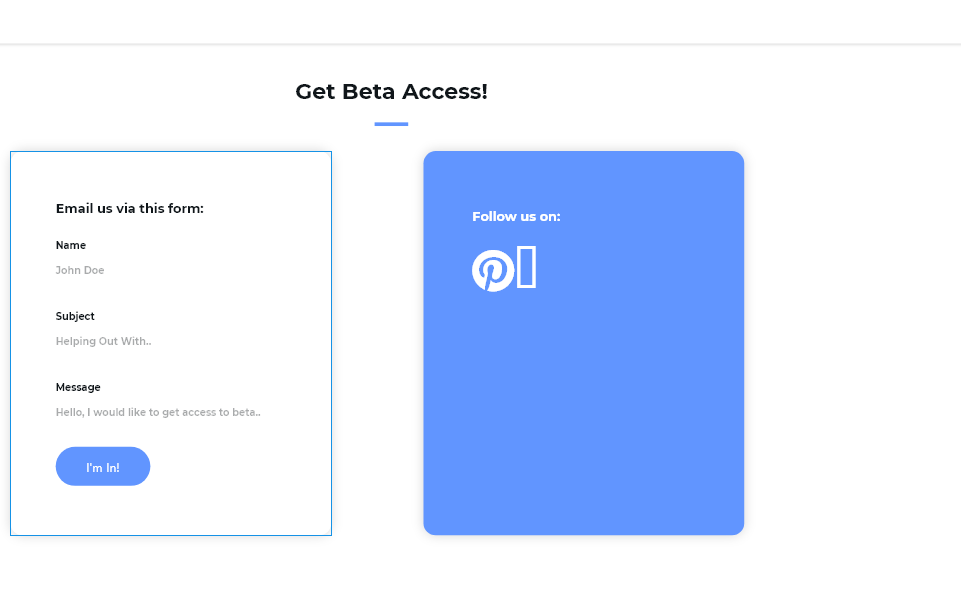Select the Message text area
This screenshot has width=961, height=599.
tap(170, 412)
